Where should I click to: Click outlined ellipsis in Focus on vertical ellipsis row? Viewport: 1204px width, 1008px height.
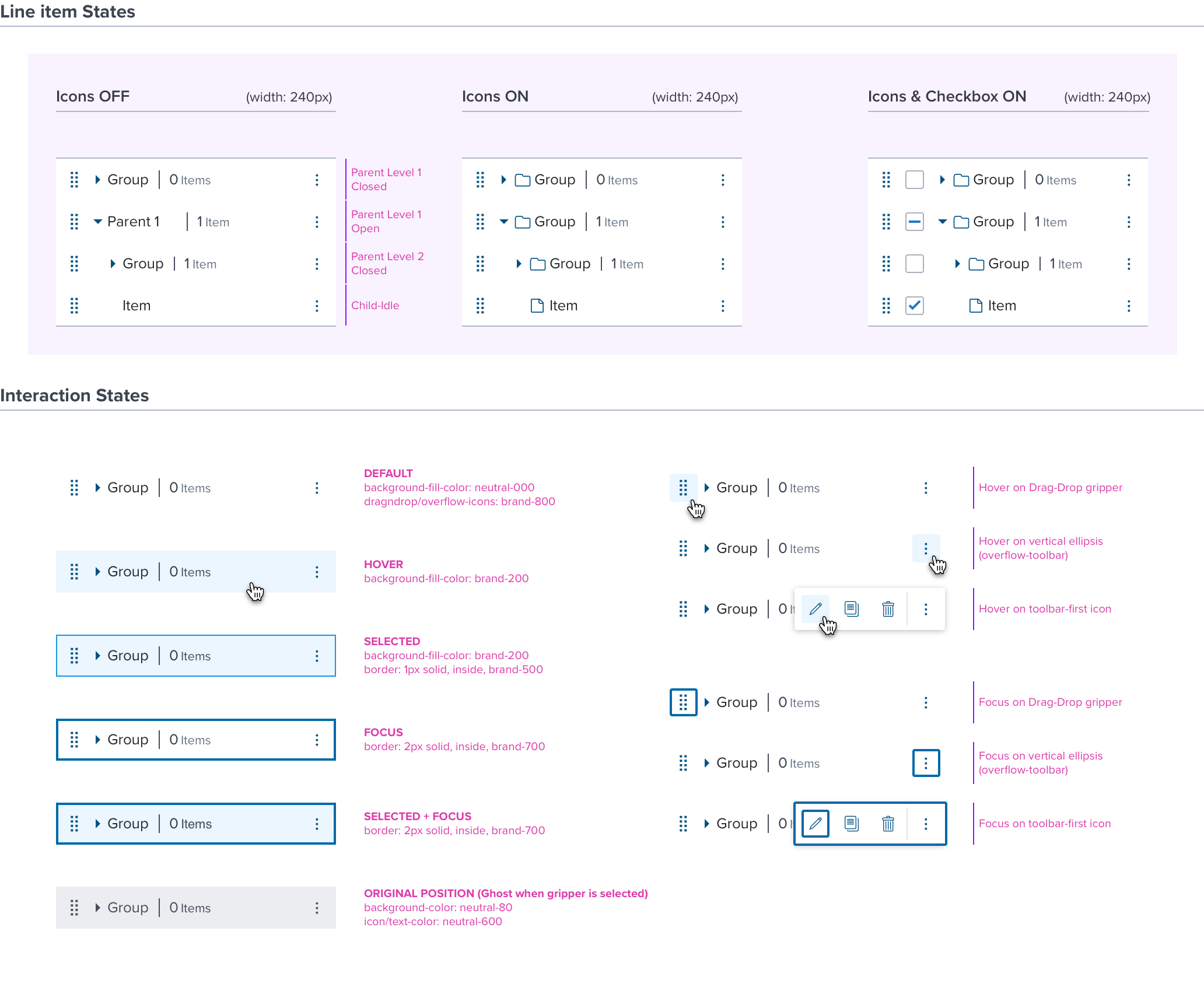tap(926, 763)
